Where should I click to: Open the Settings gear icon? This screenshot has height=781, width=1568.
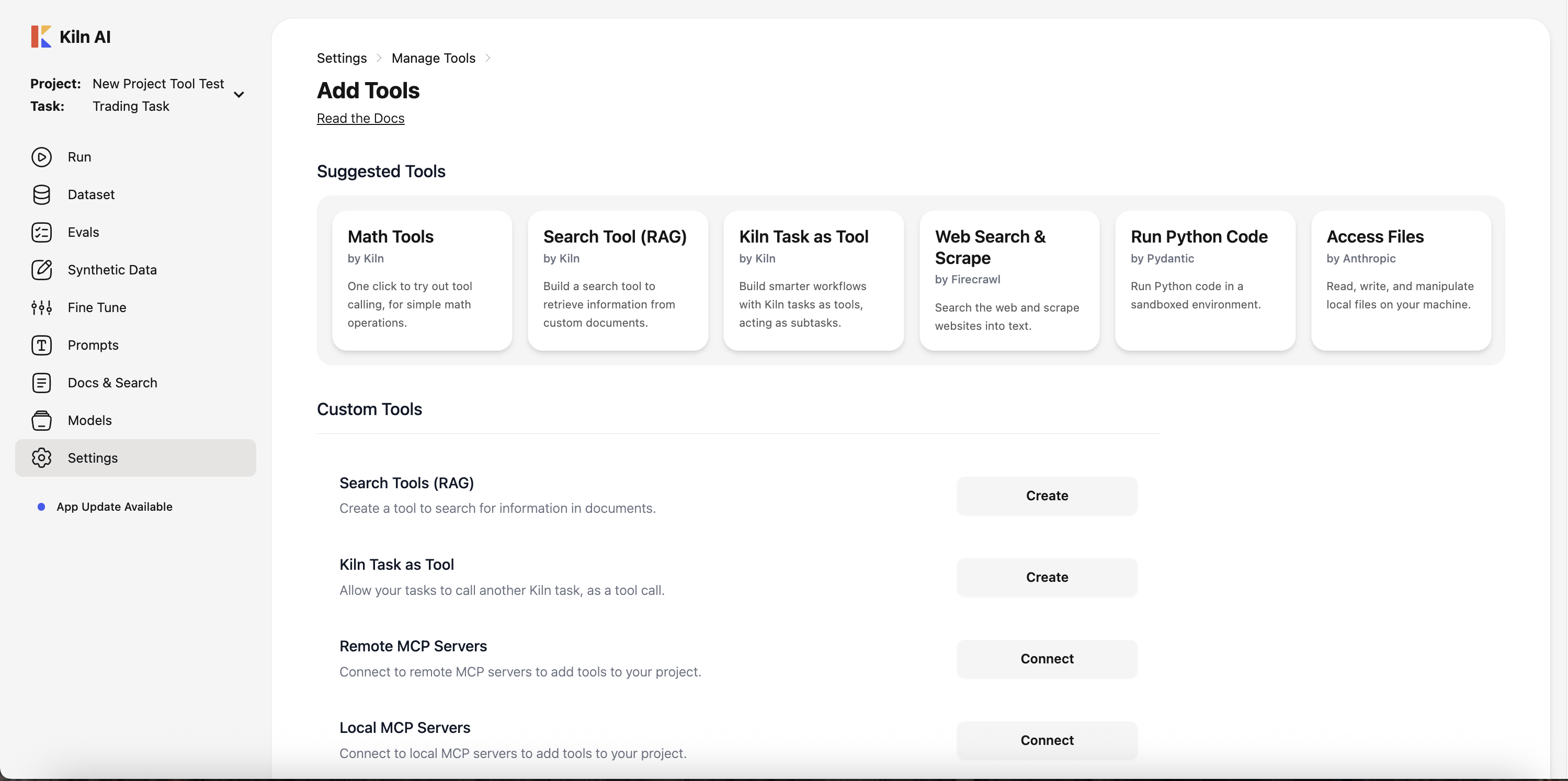[x=41, y=458]
